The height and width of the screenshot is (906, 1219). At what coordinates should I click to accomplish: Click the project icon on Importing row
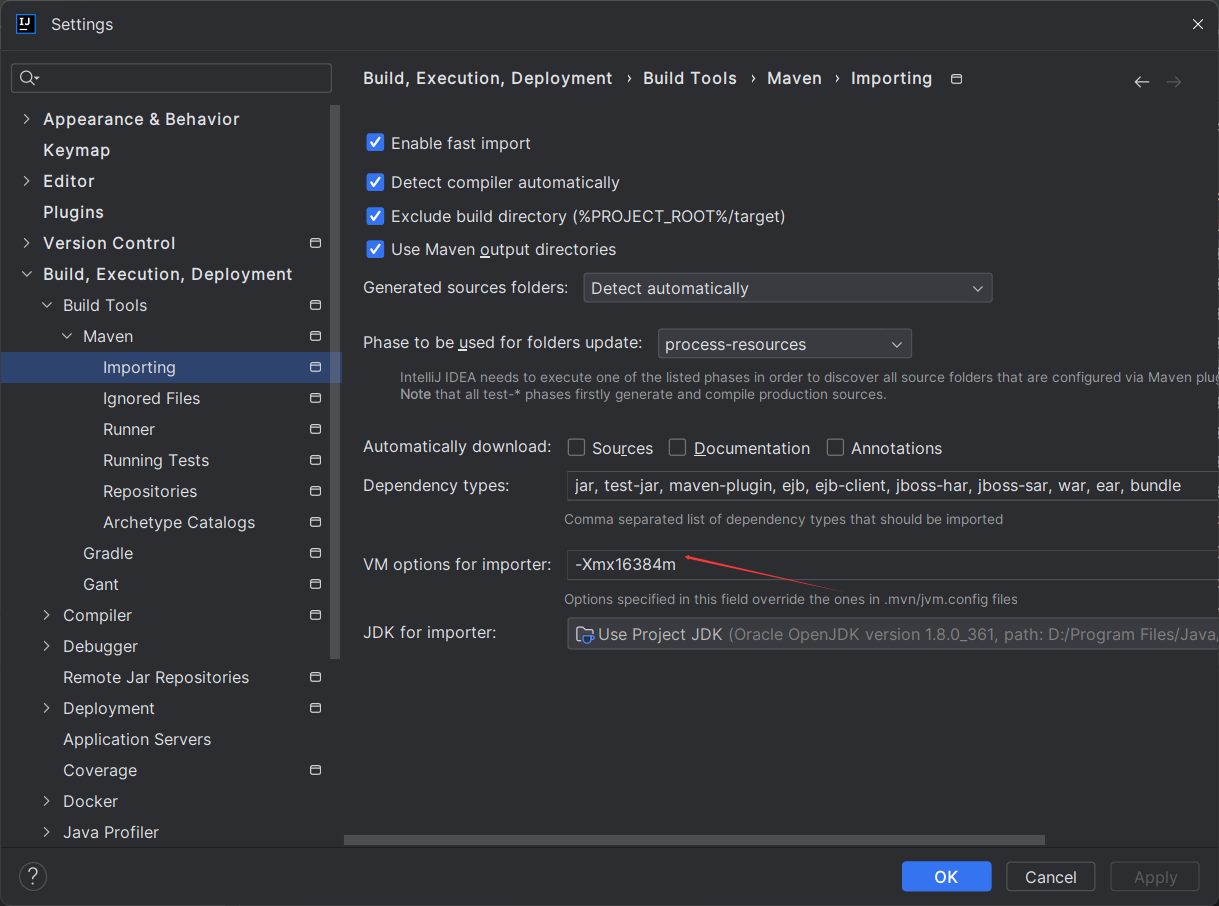316,367
